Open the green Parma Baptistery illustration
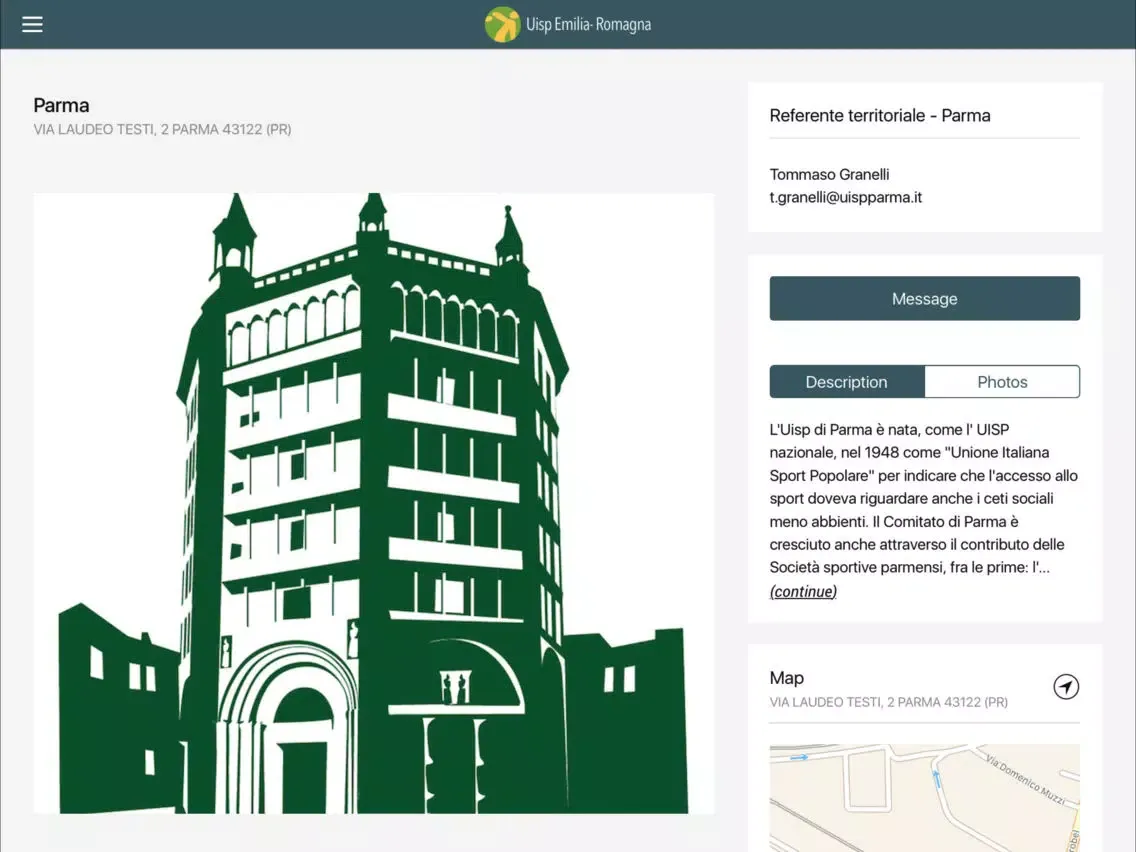The width and height of the screenshot is (1136, 852). pos(373,502)
